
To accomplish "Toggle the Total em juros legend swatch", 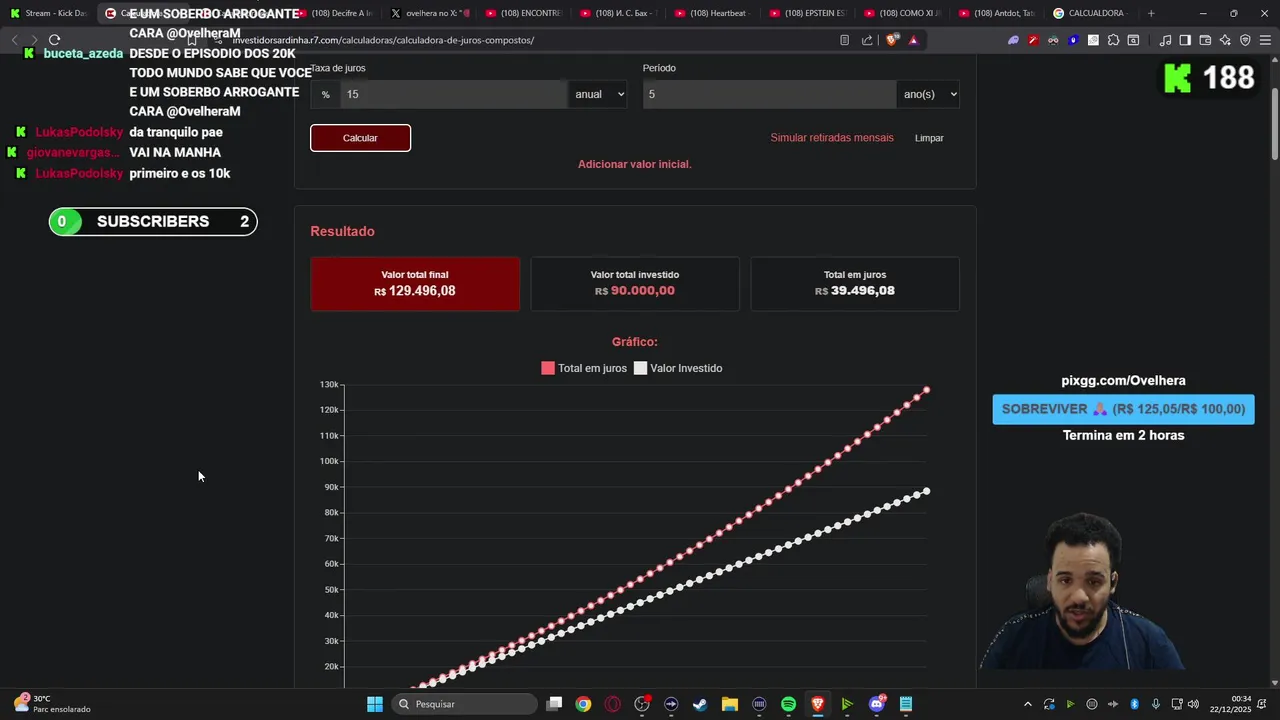I will 548,368.
